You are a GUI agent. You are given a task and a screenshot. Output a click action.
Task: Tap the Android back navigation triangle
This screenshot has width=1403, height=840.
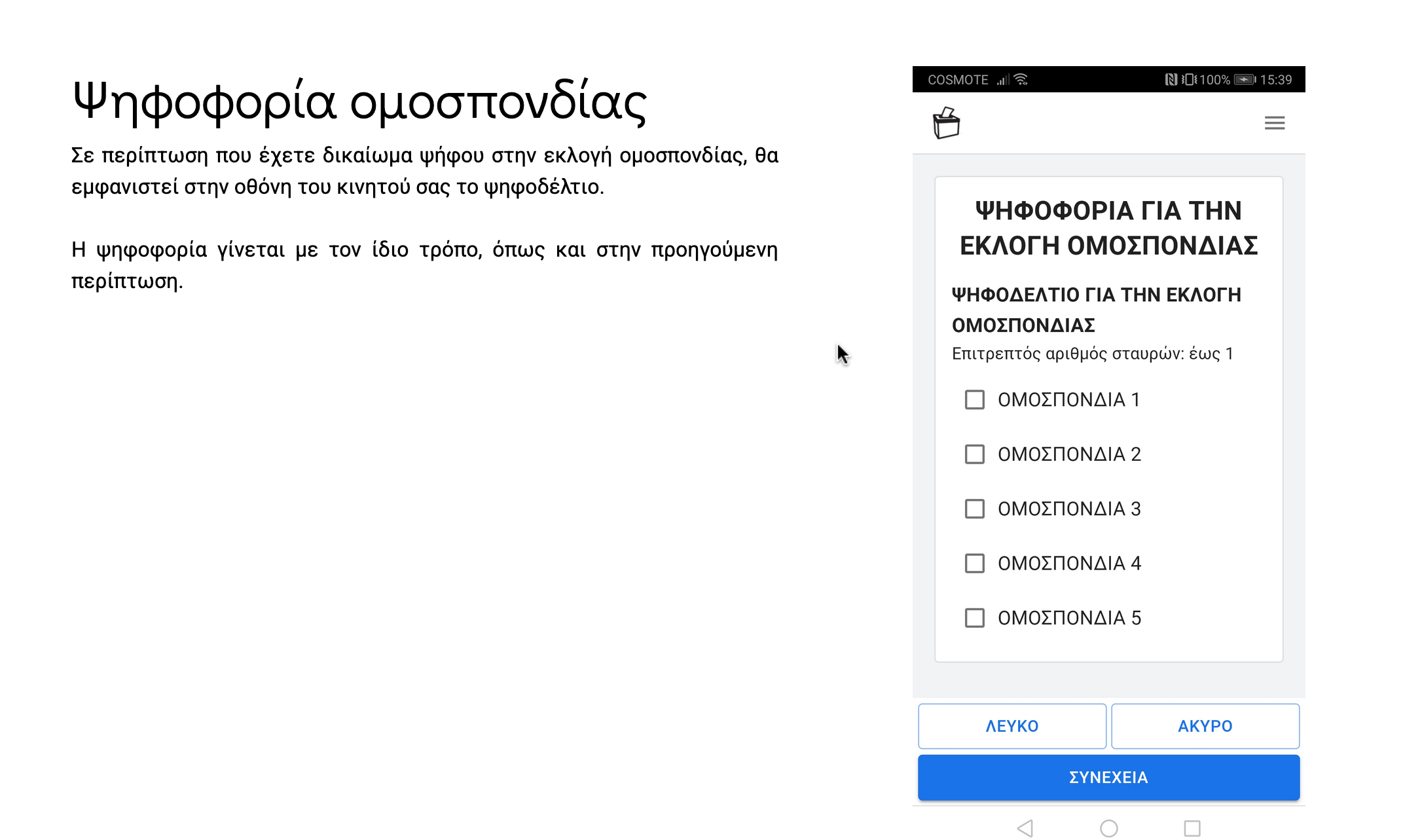coord(1025,828)
